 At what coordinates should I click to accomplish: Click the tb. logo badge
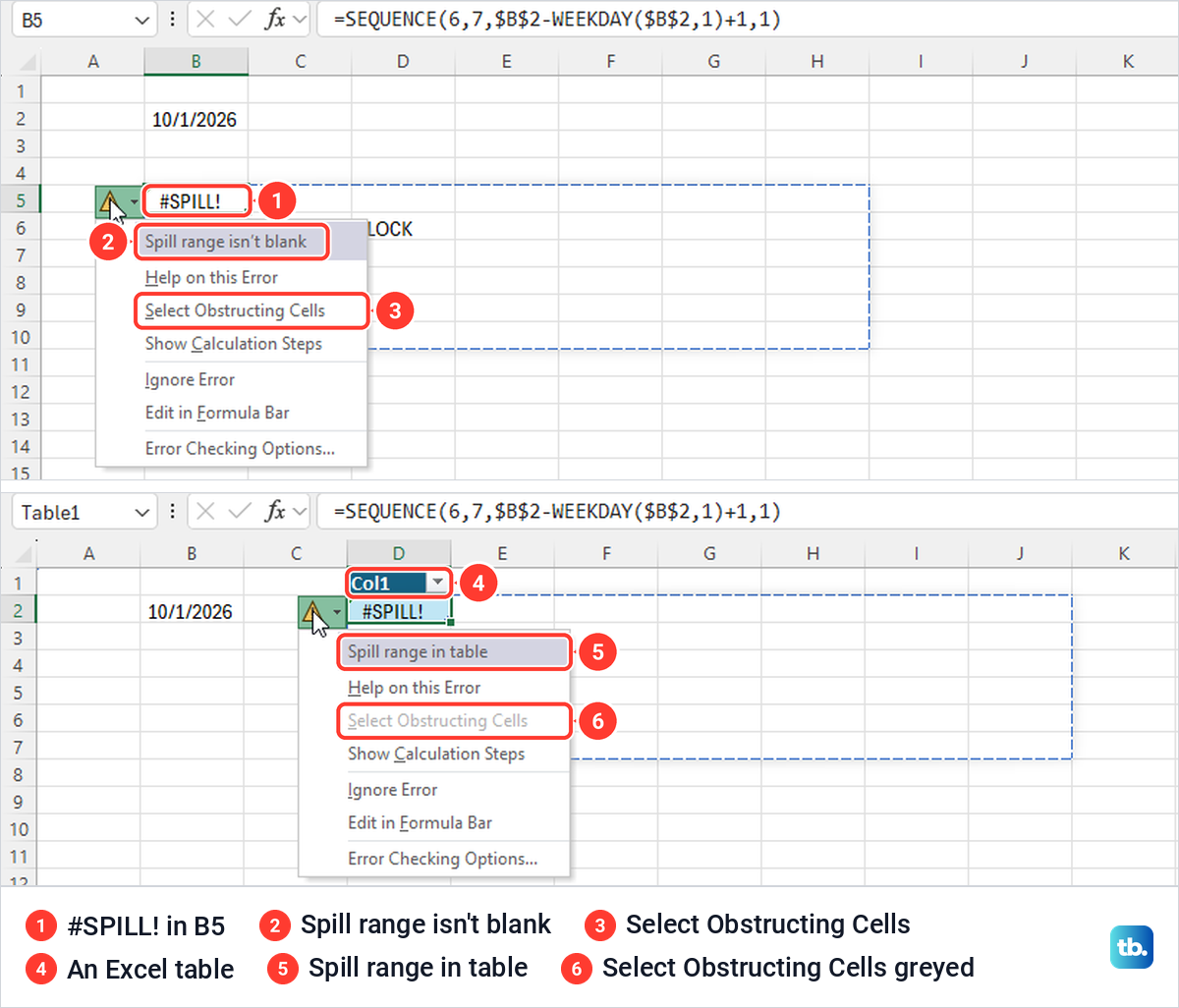pos(1132,946)
